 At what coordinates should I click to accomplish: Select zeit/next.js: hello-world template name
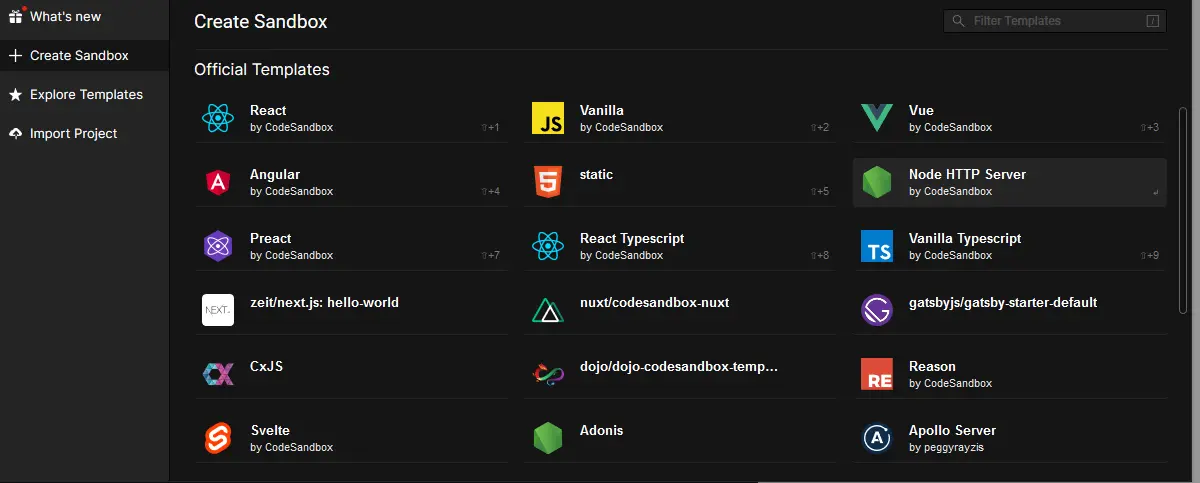pyautogui.click(x=325, y=303)
